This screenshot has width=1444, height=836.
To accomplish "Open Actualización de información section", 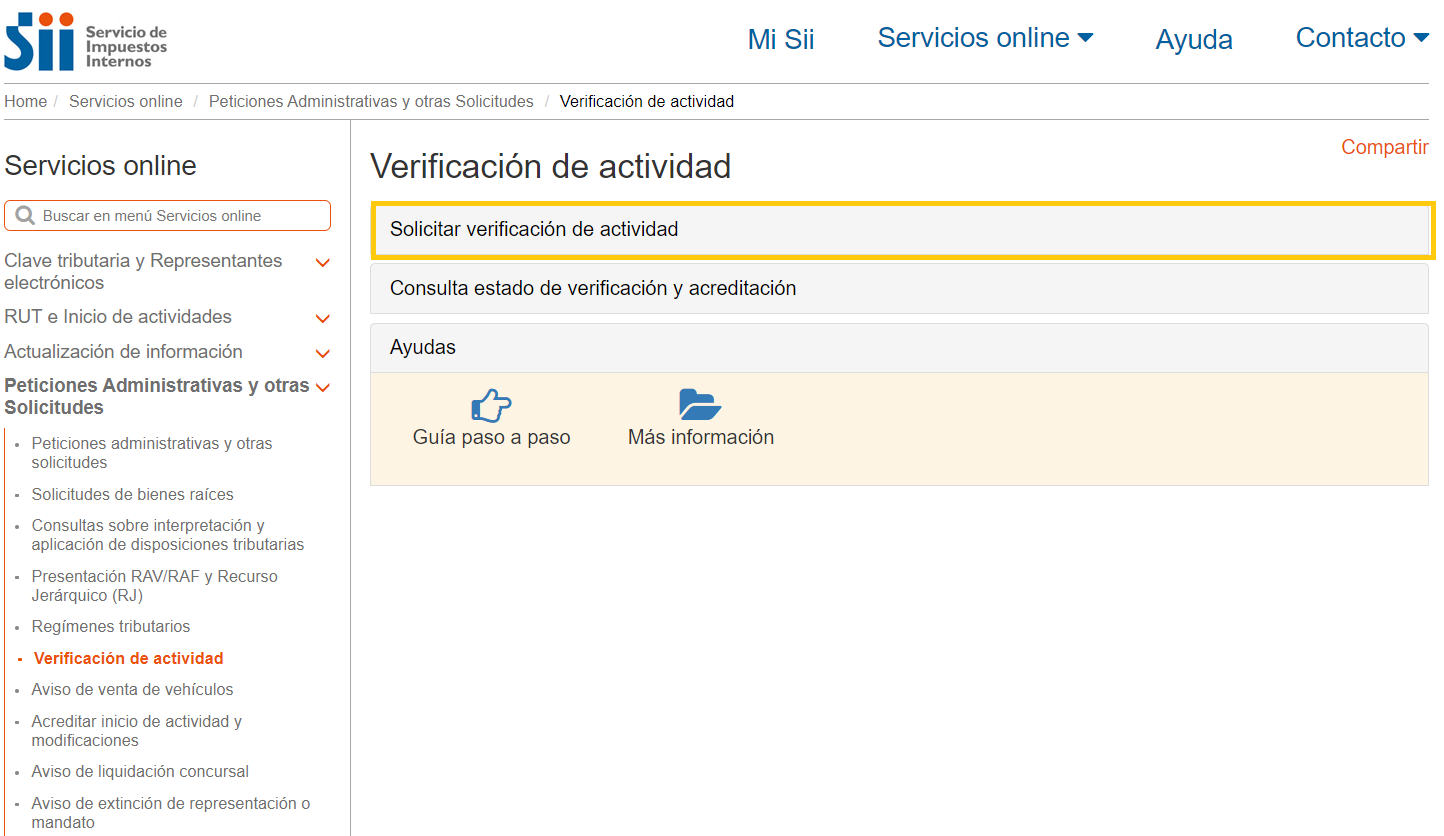I will point(123,351).
